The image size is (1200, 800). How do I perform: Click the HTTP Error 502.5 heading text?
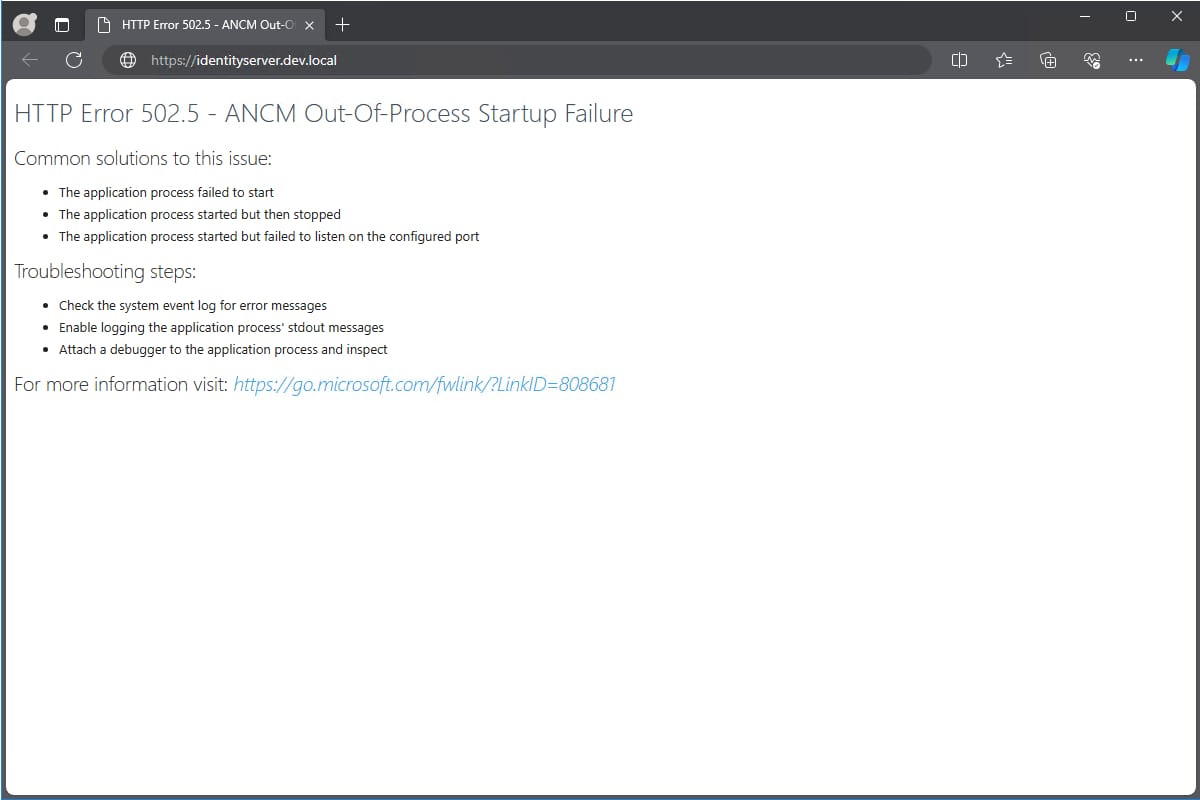pyautogui.click(x=323, y=114)
